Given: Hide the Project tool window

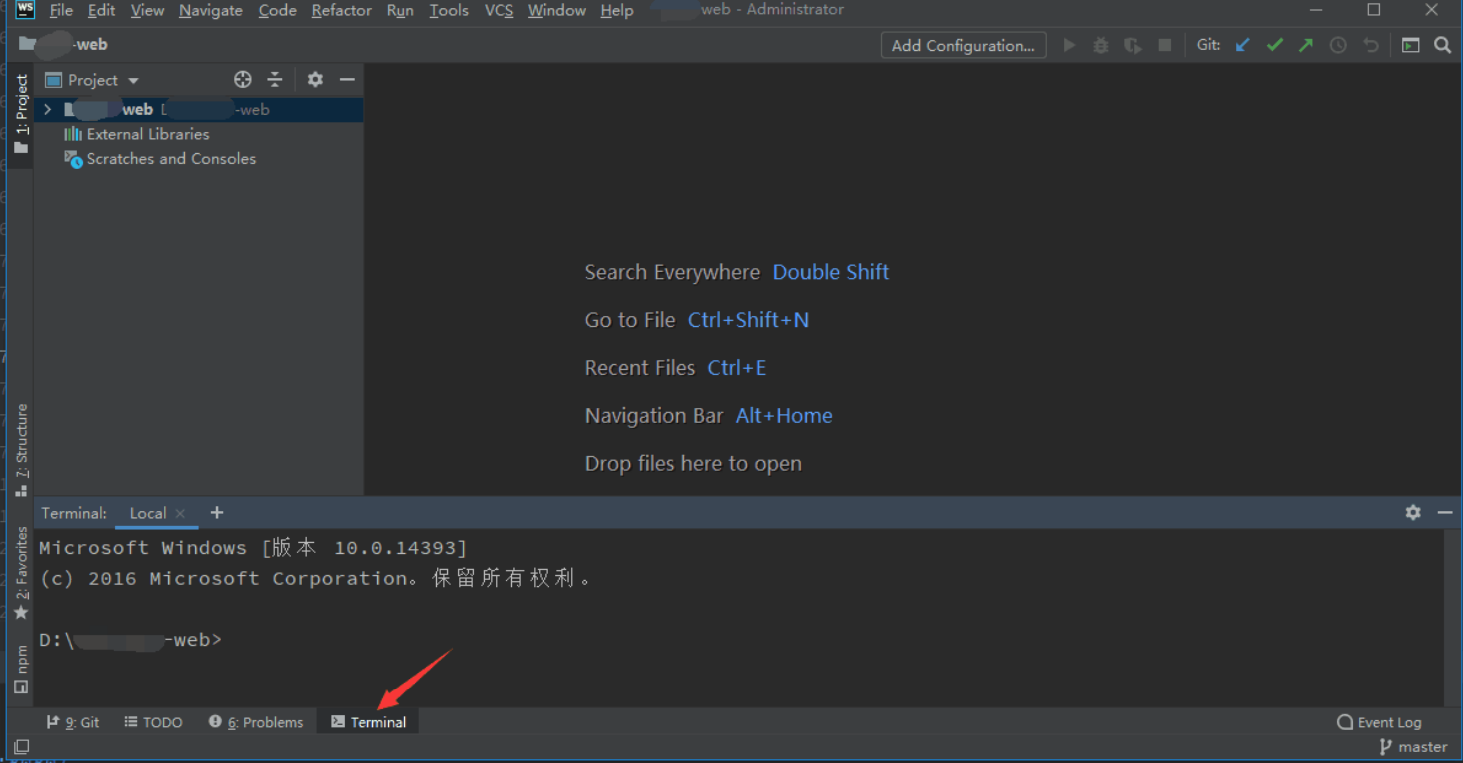Looking at the screenshot, I should point(346,79).
